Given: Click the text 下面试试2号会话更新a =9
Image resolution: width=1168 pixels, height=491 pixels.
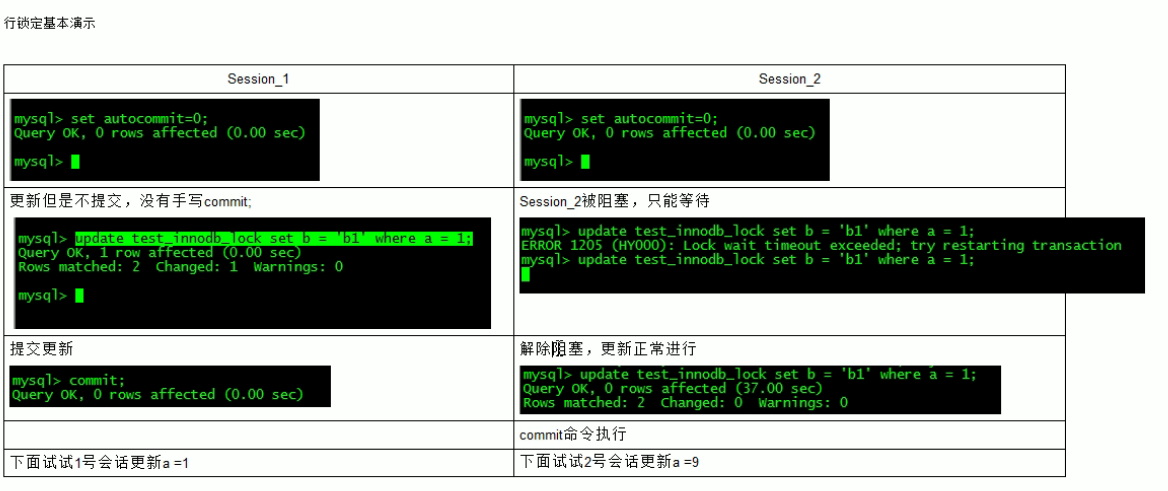Looking at the screenshot, I should pyautogui.click(x=609, y=463).
